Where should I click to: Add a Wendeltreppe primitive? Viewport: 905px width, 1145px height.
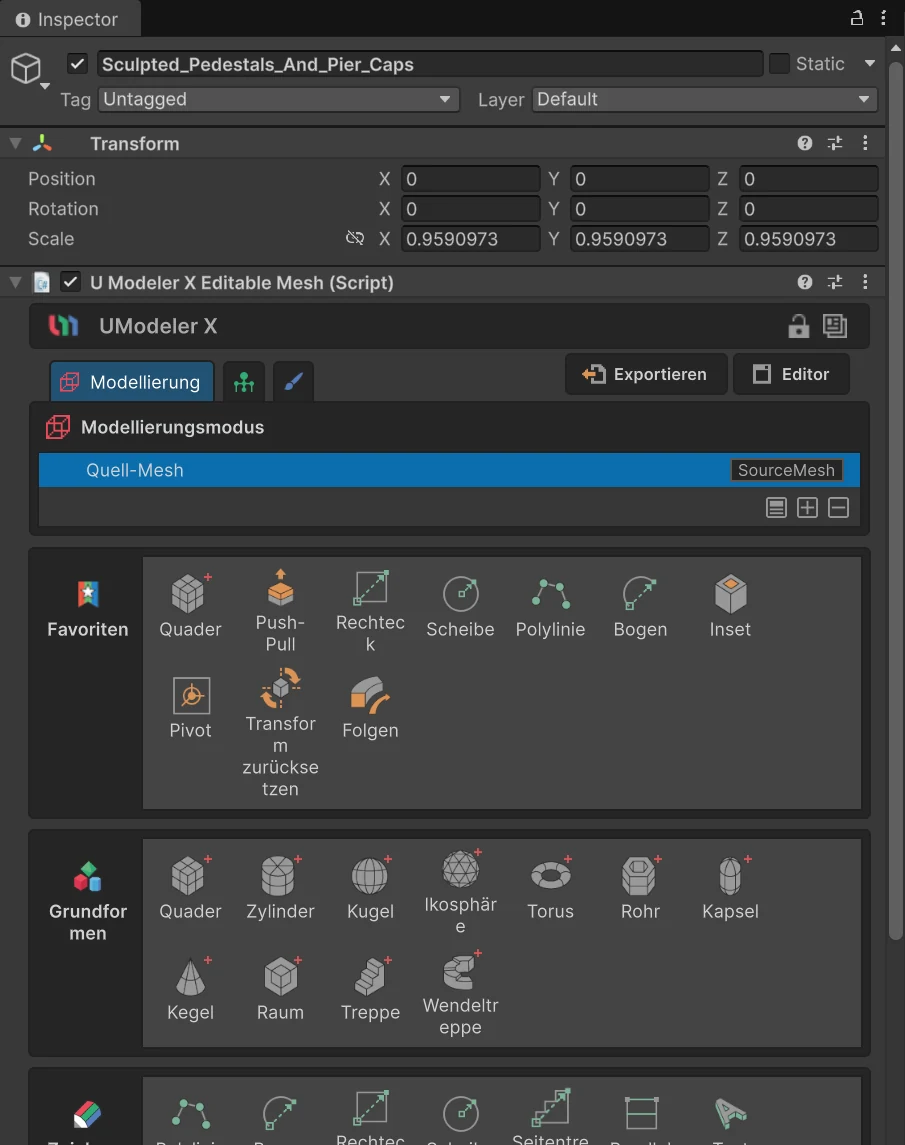point(460,993)
